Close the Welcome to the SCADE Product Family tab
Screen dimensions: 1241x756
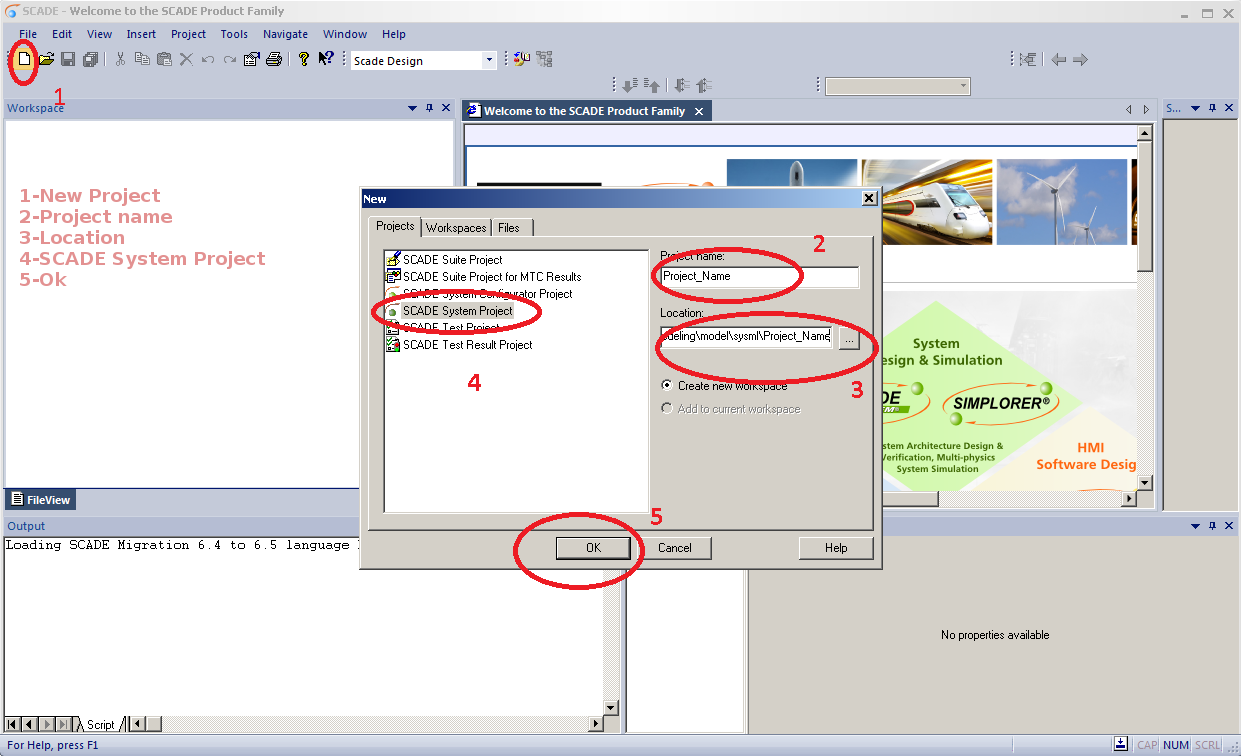[x=699, y=111]
